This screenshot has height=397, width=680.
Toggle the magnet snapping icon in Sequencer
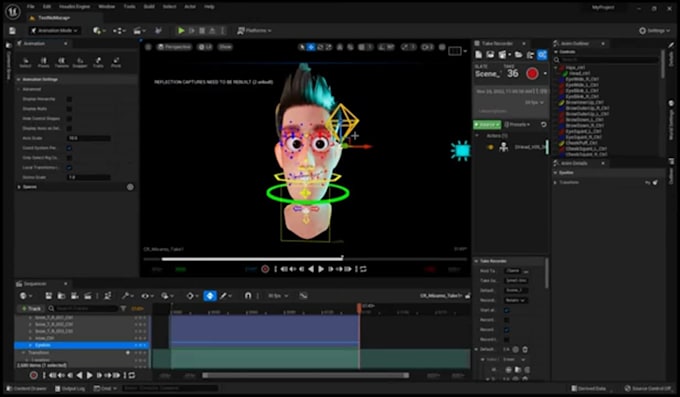pos(248,296)
